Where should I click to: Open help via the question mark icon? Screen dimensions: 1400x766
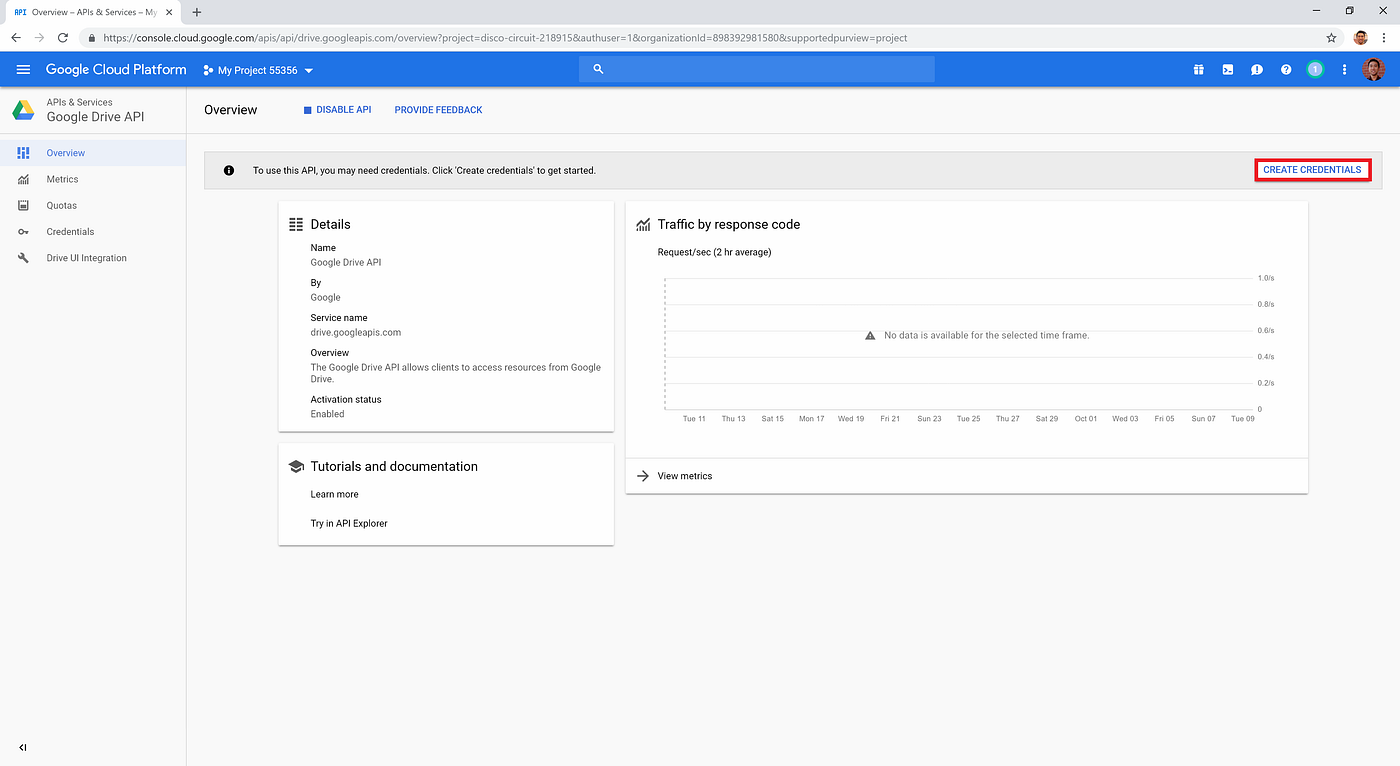point(1286,69)
